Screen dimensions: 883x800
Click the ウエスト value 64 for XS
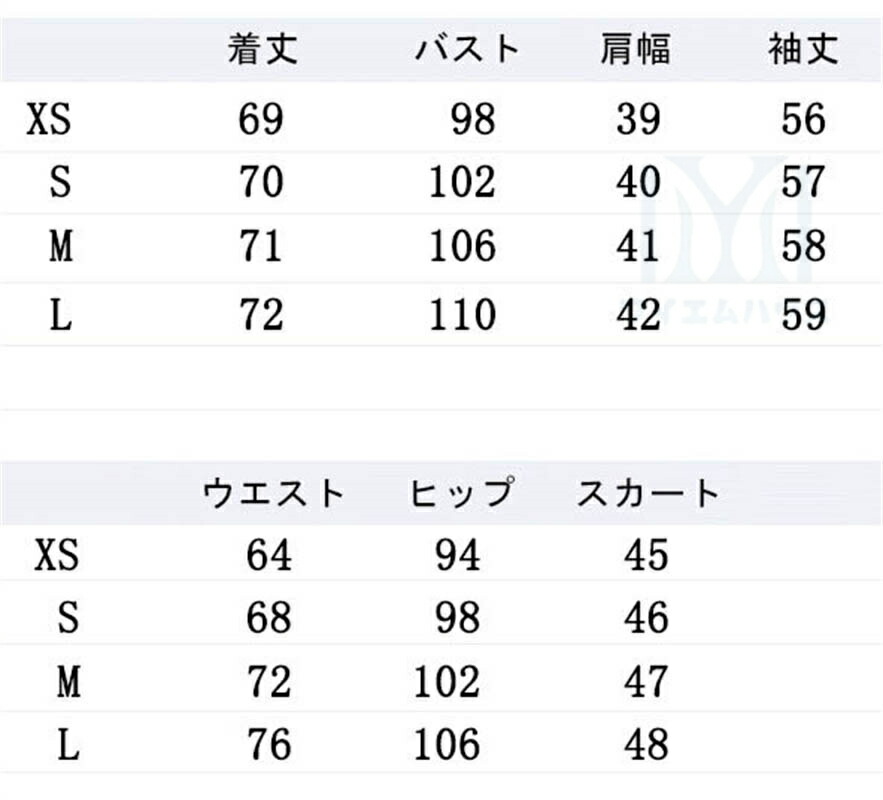point(269,555)
